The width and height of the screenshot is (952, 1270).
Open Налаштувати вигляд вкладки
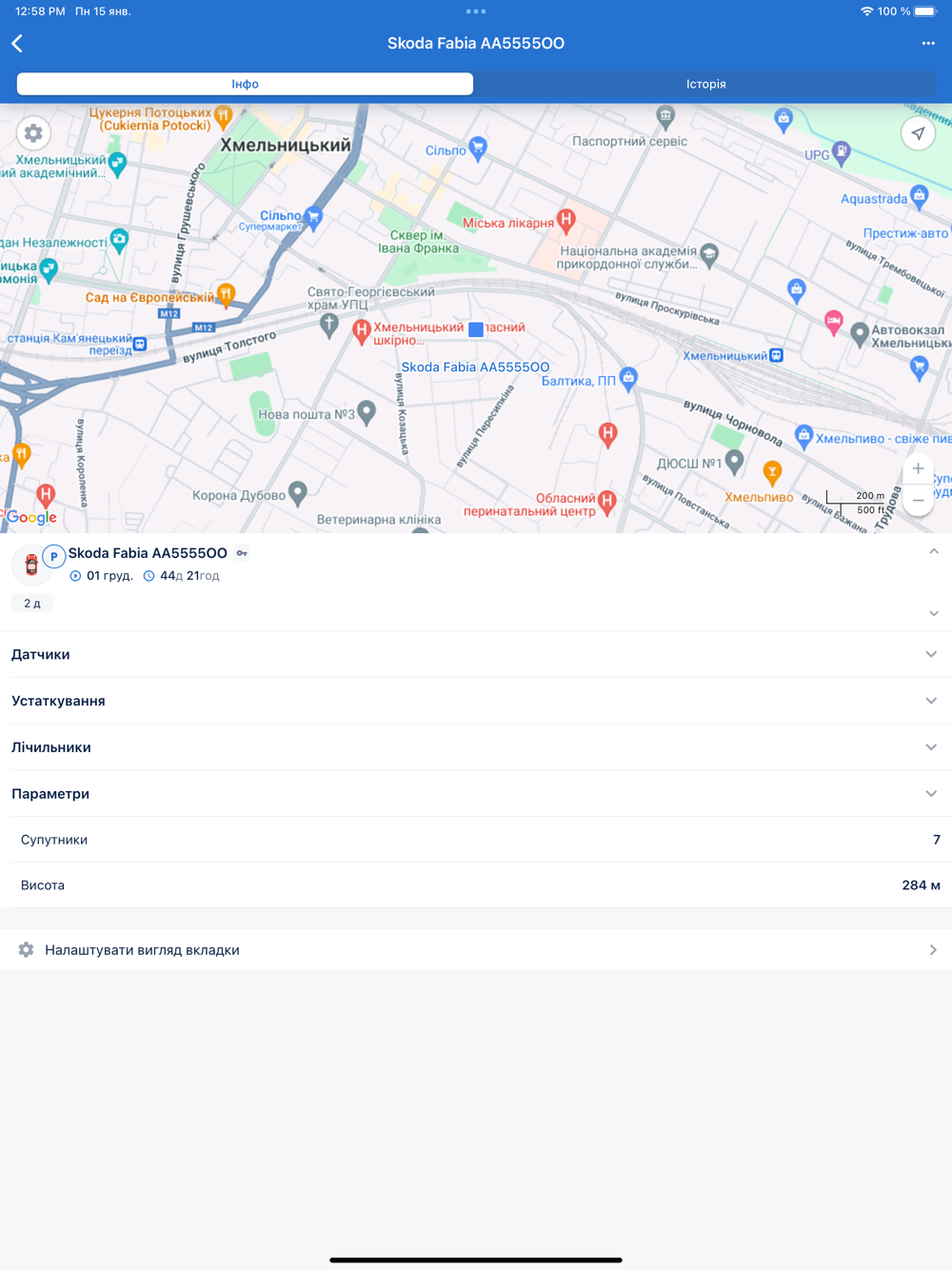[476, 950]
